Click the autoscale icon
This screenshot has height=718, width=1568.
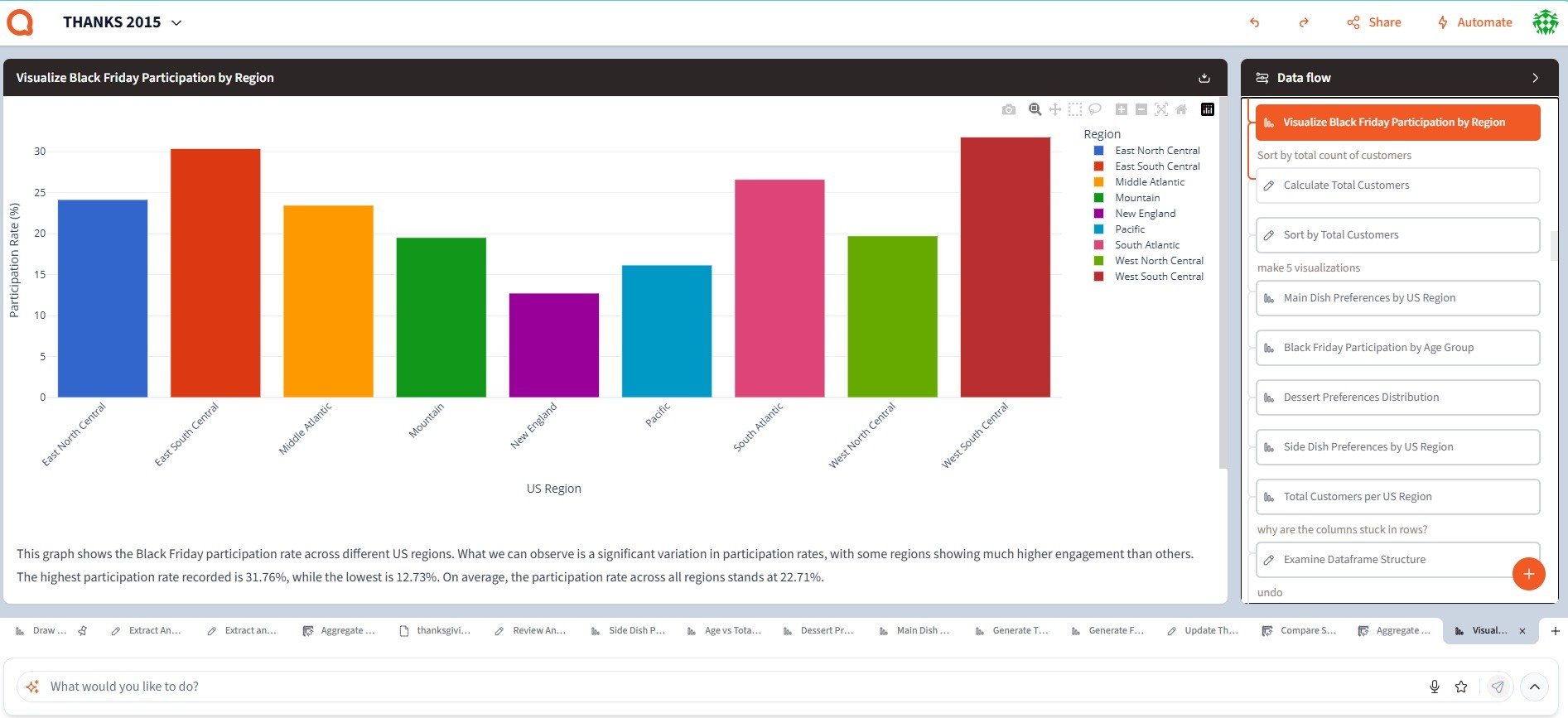[1160, 109]
